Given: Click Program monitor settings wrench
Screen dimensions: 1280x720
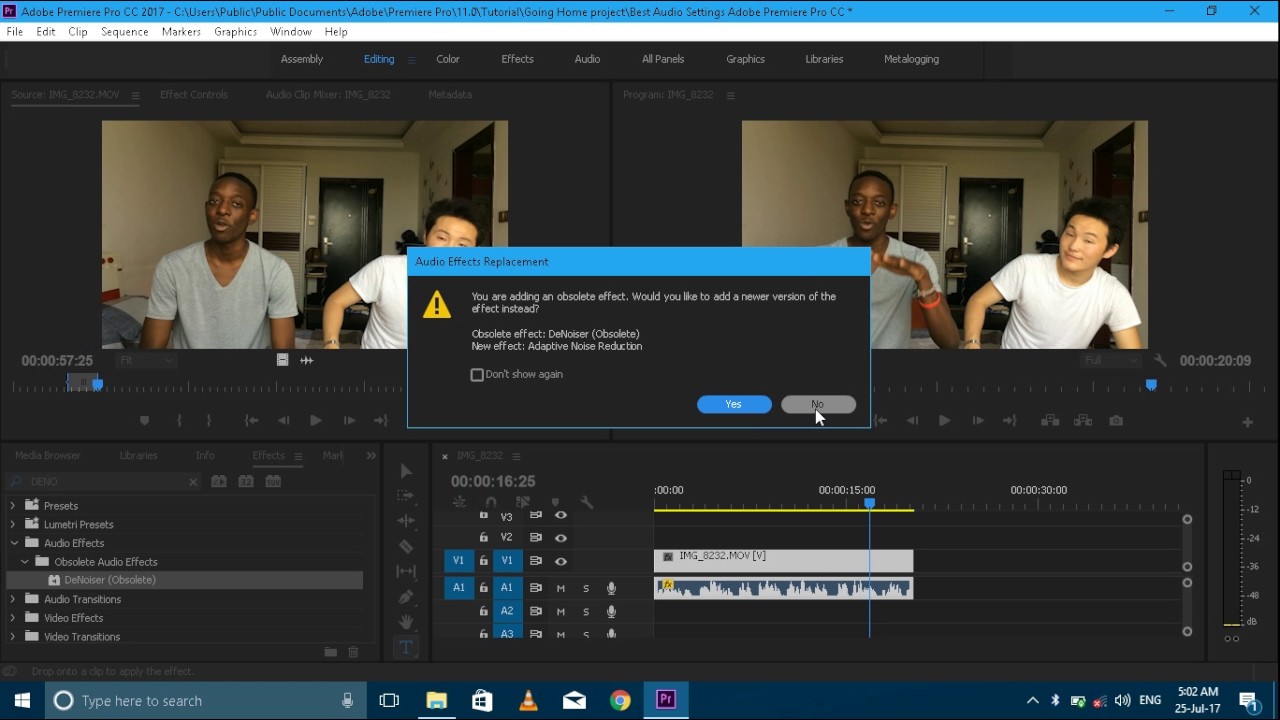Looking at the screenshot, I should pyautogui.click(x=1160, y=360).
